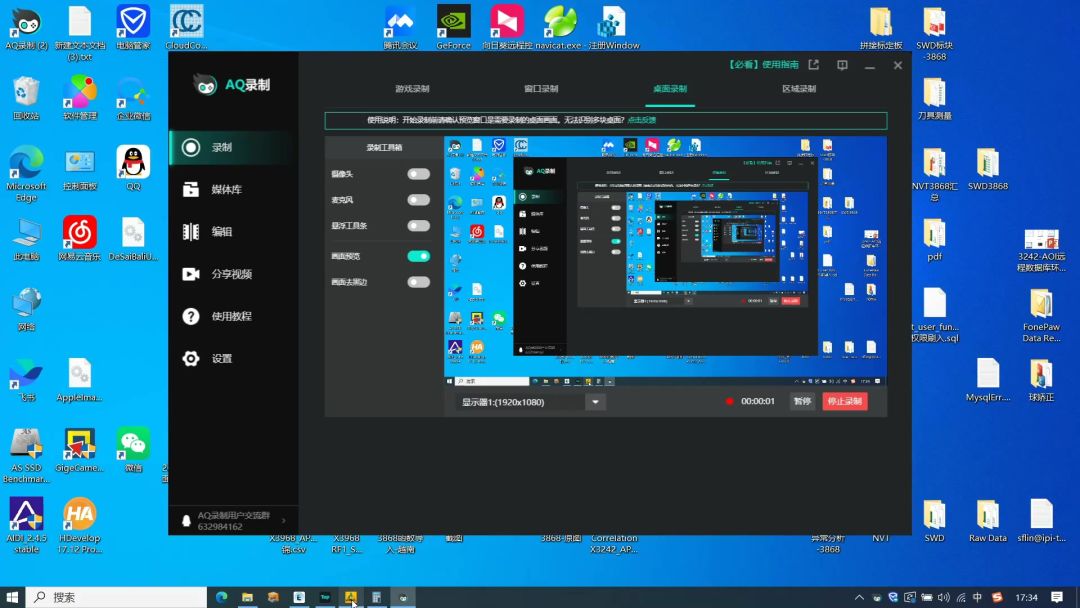Select the QQ penguin desktop icon
Viewport: 1080px width, 608px height.
[x=133, y=168]
